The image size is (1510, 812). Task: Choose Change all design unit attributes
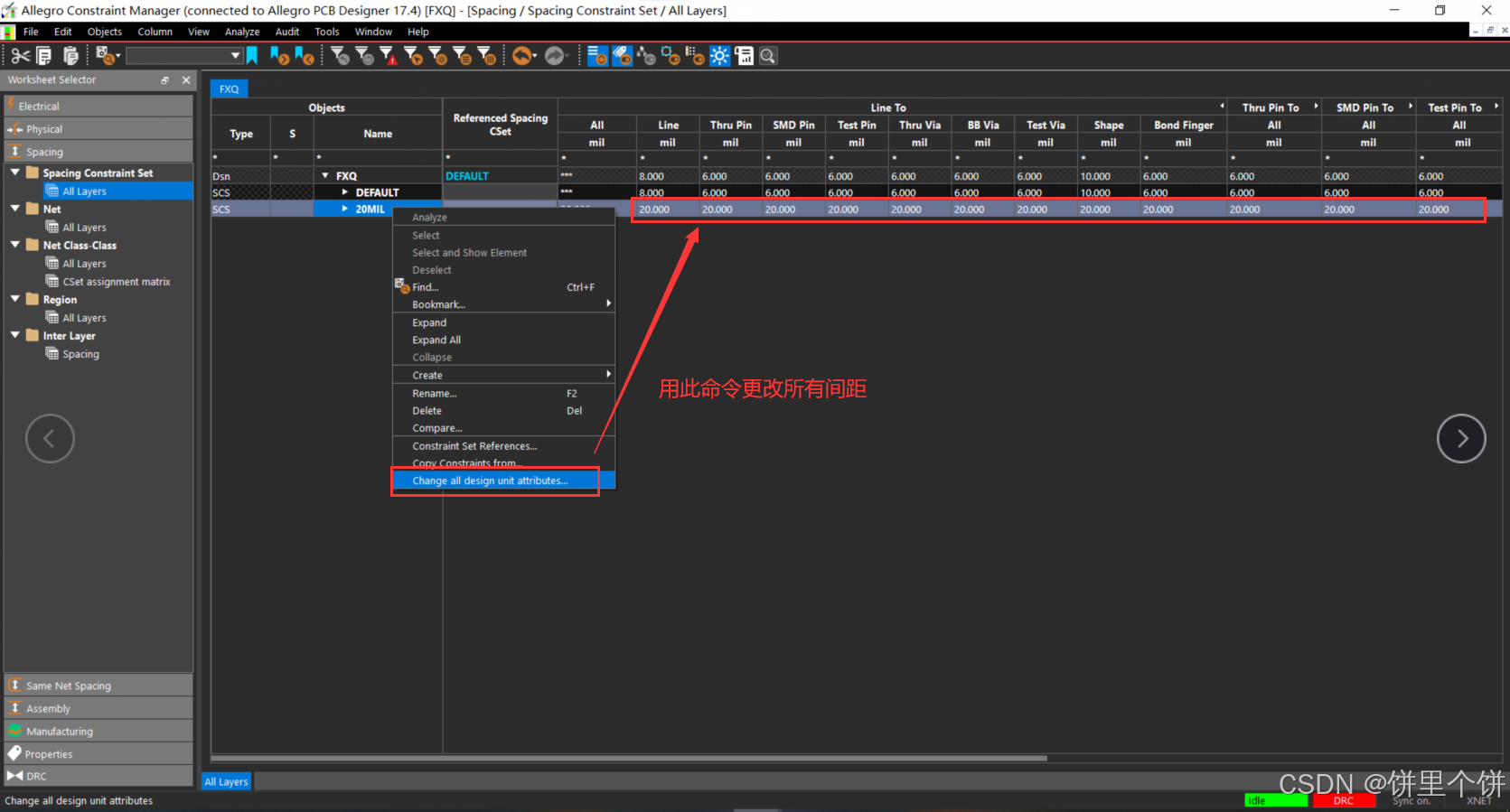coord(503,481)
